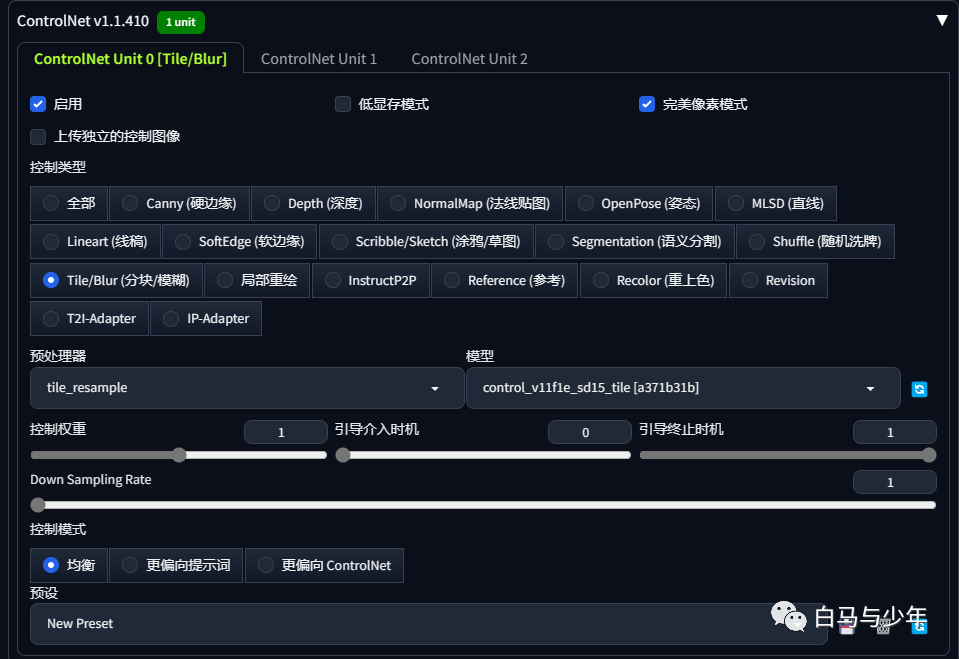Click the save preset icon
959x659 pixels.
[x=847, y=626]
